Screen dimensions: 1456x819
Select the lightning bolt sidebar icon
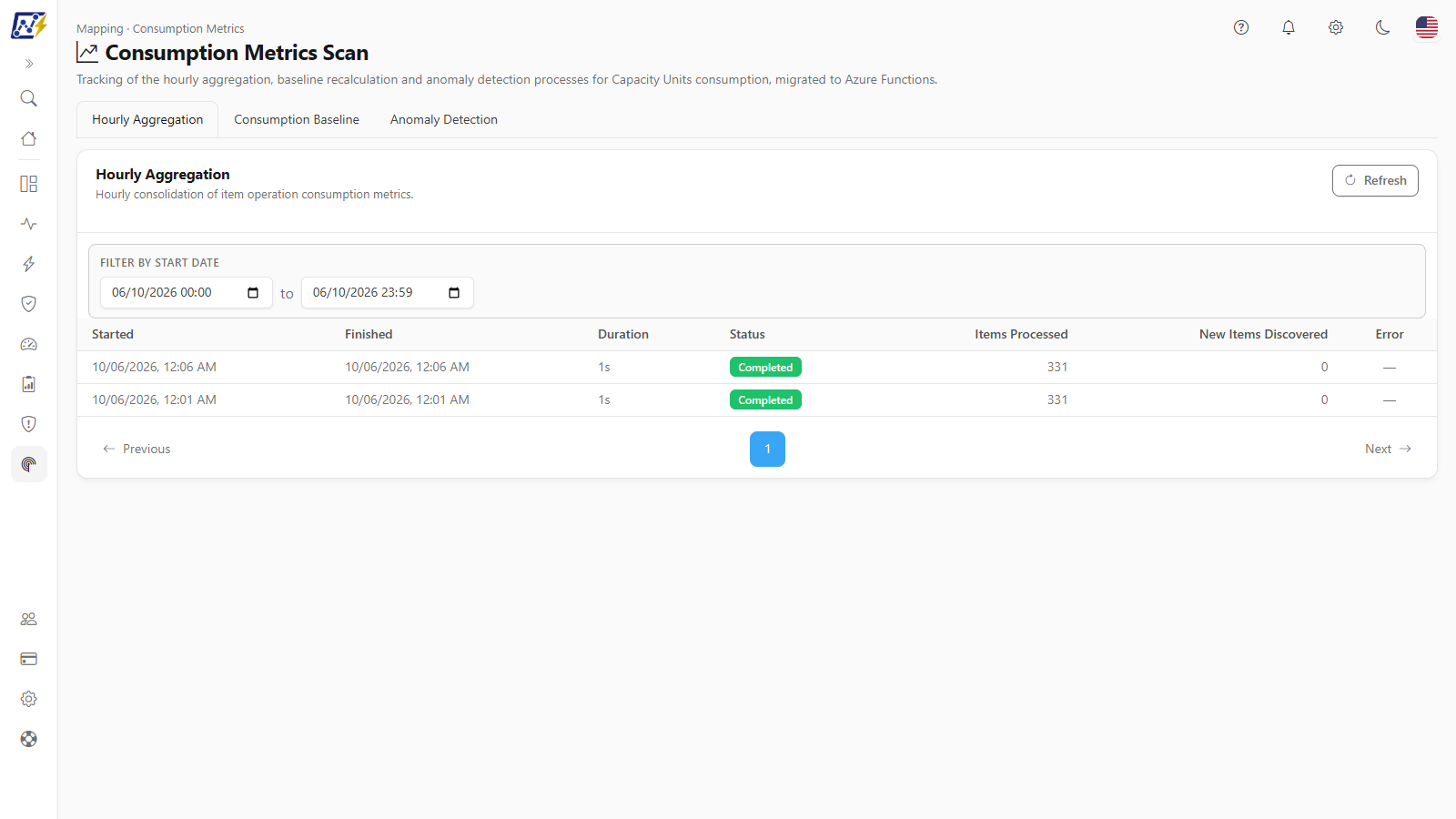pyautogui.click(x=29, y=264)
